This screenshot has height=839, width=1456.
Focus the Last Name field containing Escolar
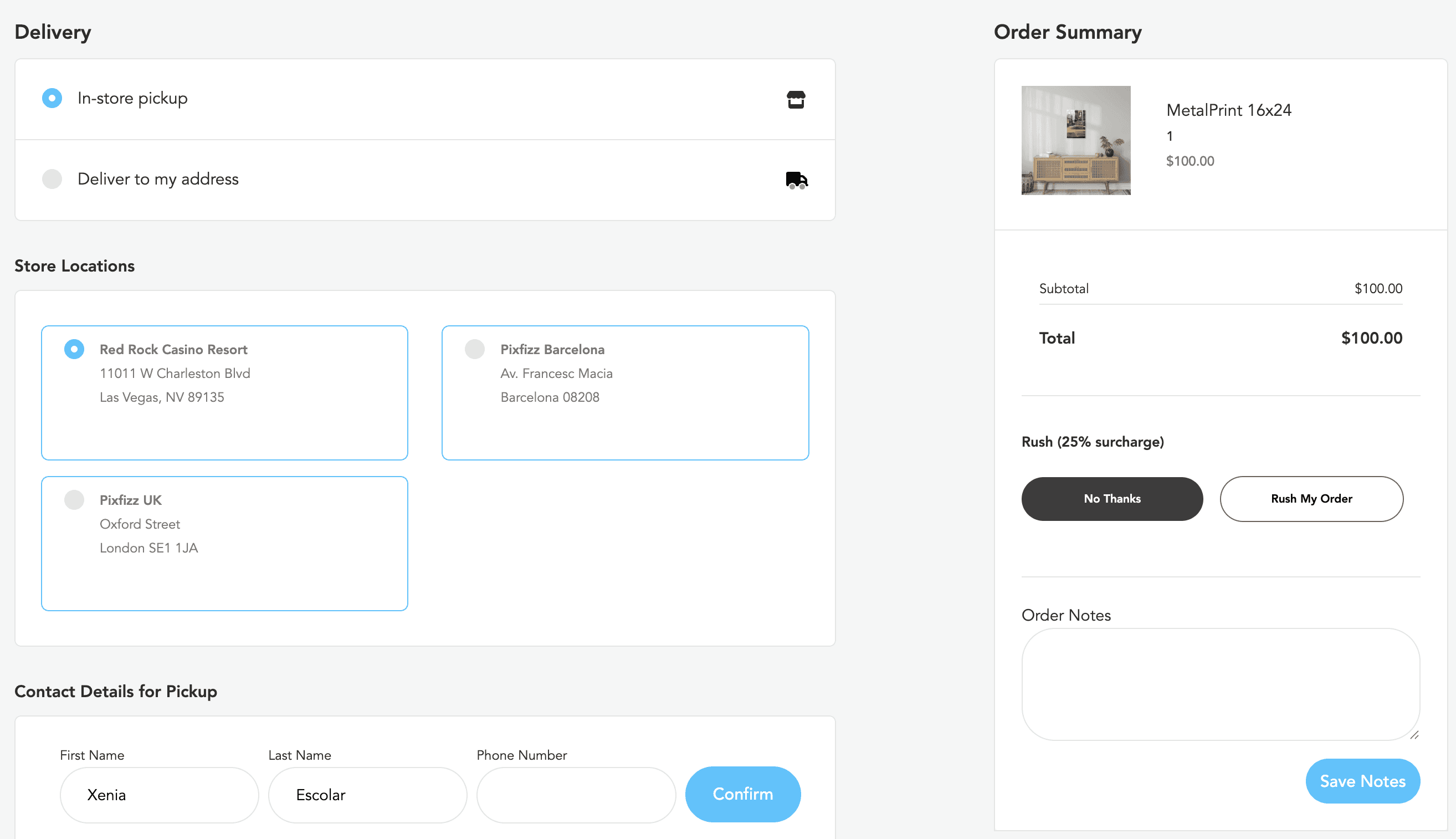367,795
